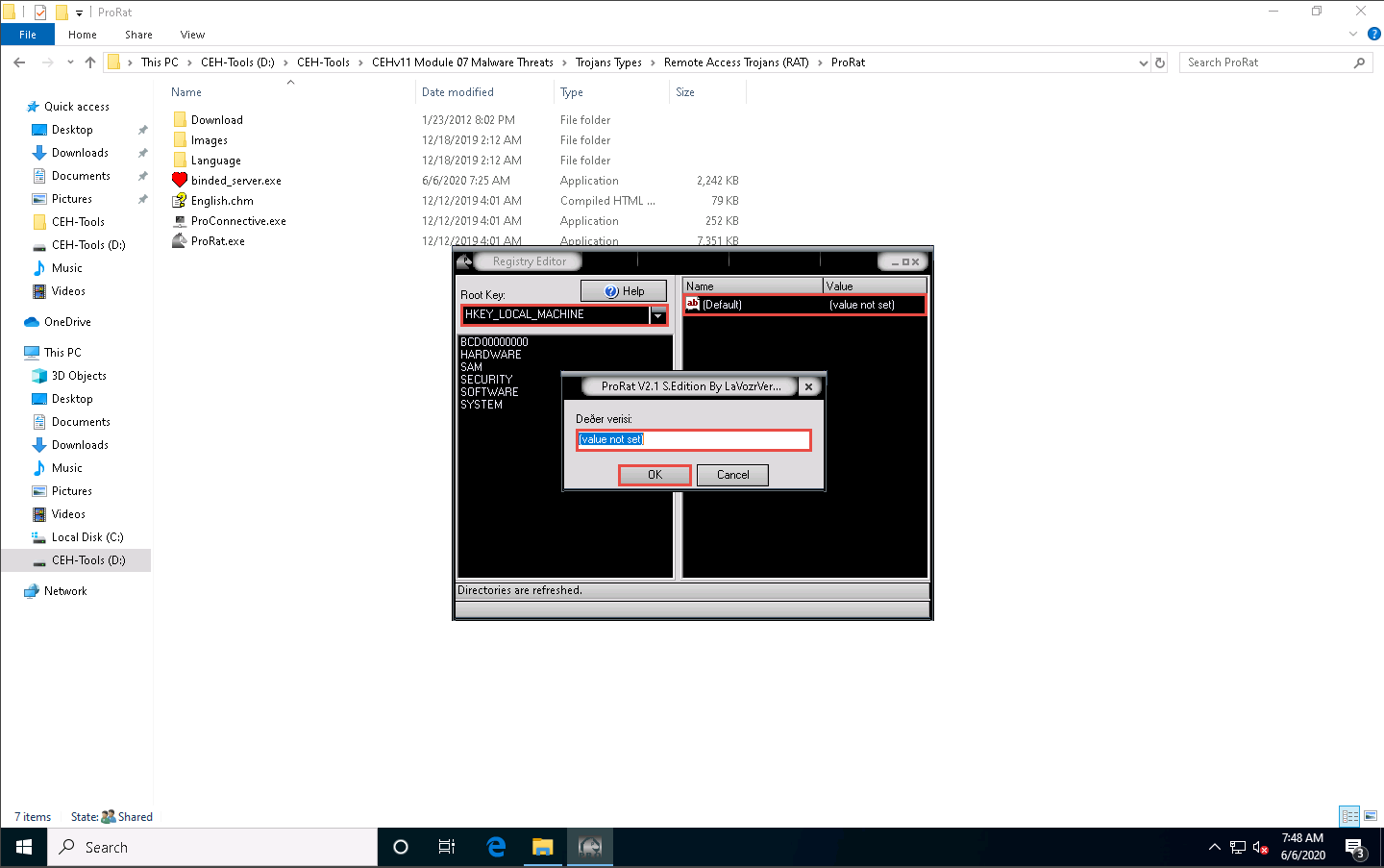Select the SYSTEM registry key
Image resolution: width=1384 pixels, height=868 pixels.
(x=482, y=405)
